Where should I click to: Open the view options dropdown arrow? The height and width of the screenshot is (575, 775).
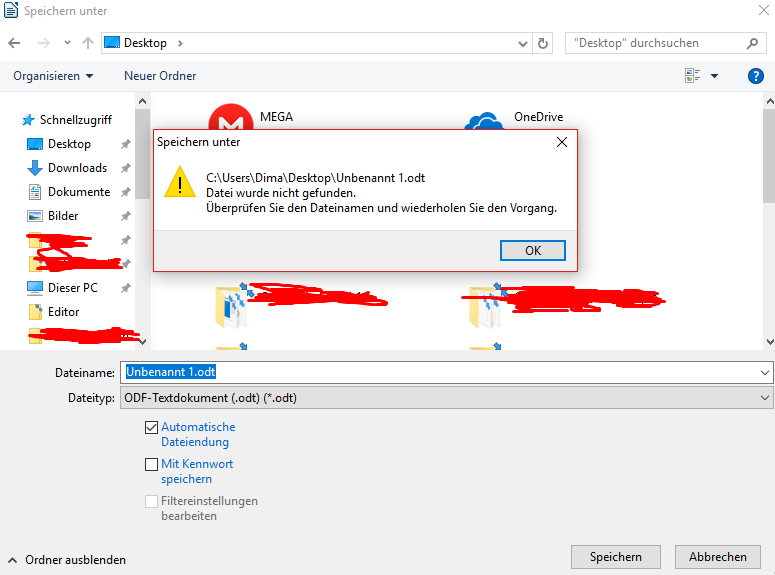pyautogui.click(x=714, y=76)
